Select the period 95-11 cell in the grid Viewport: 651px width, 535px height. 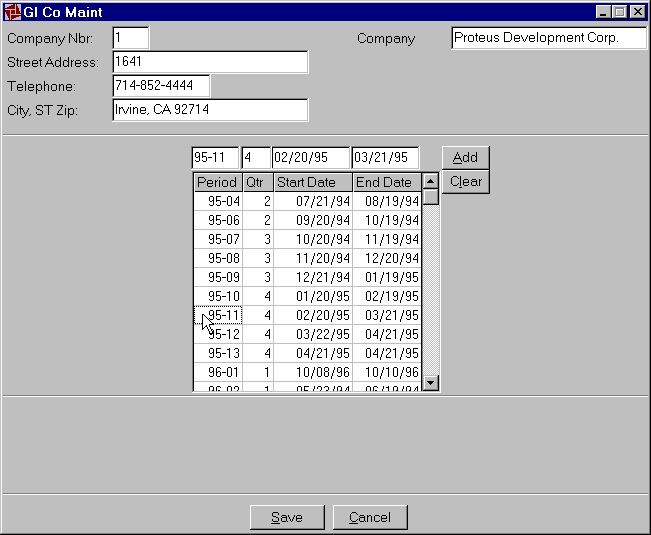pyautogui.click(x=218, y=315)
